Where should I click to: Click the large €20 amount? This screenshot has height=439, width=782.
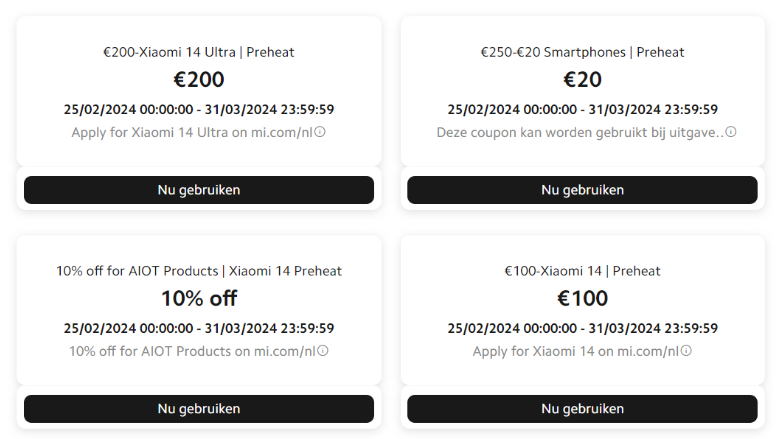[x=582, y=79]
